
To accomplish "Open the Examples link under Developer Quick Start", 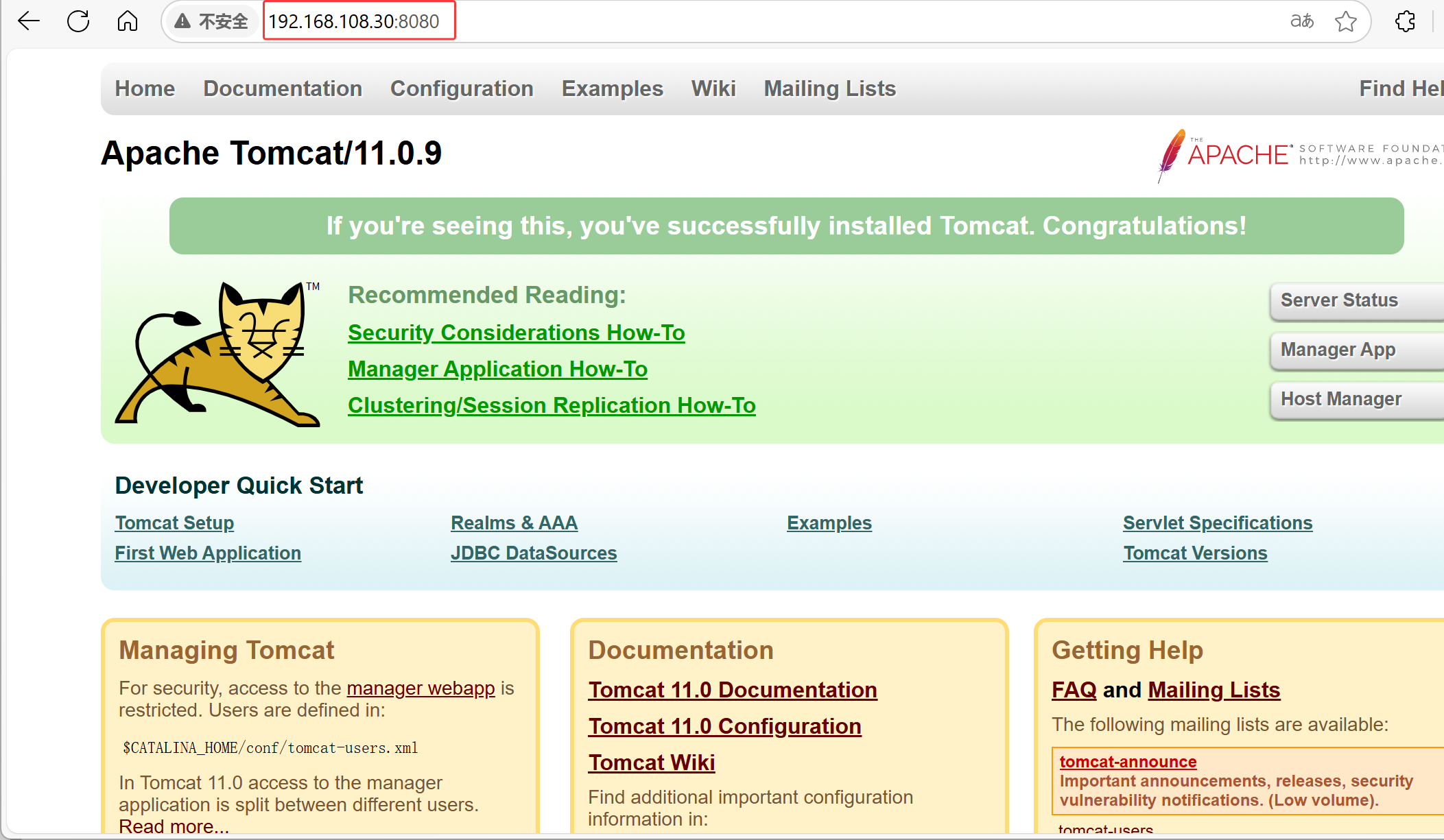I will pyautogui.click(x=829, y=523).
